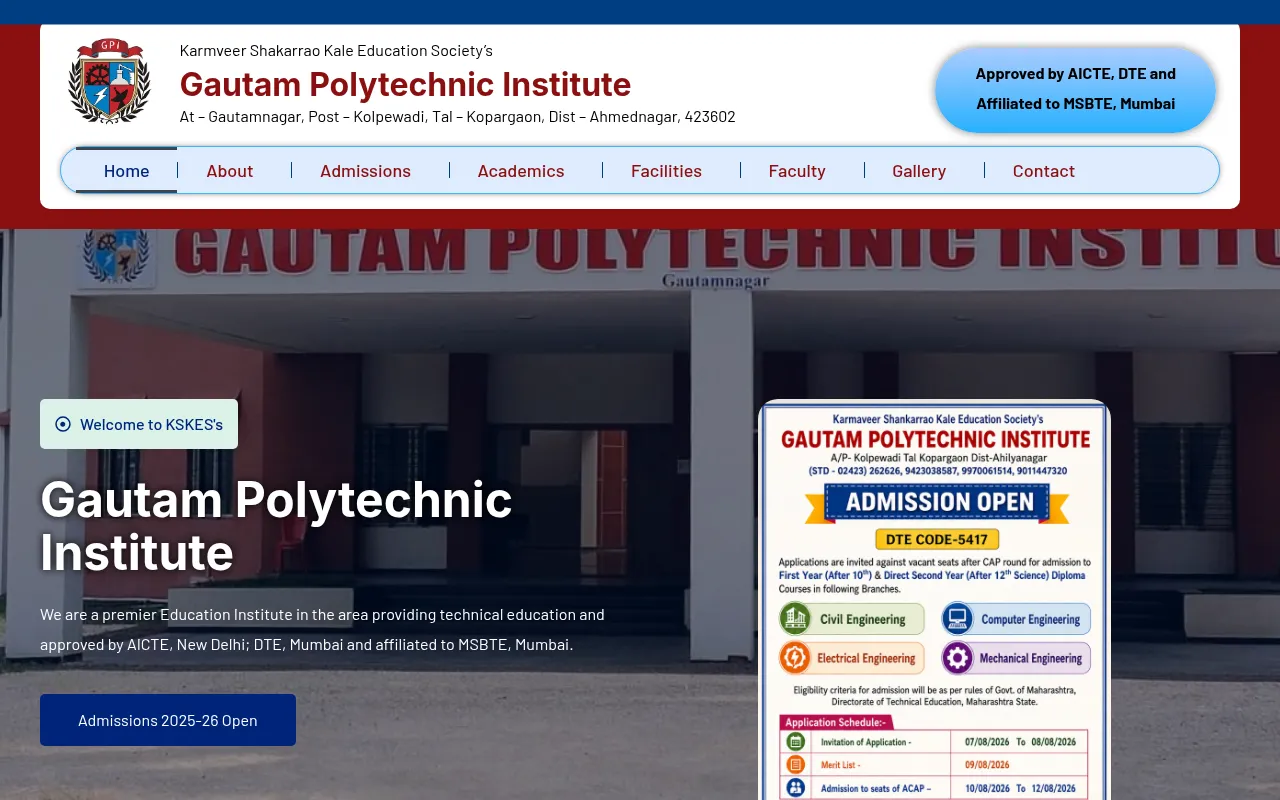Open the Admission Open poster image
This screenshot has width=1280, height=800.
935,600
